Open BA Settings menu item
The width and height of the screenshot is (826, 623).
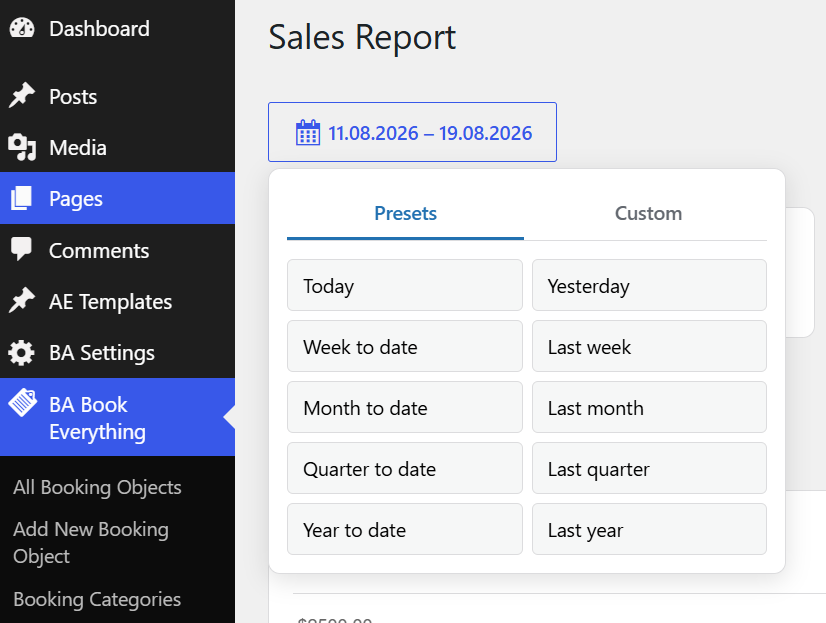[117, 353]
